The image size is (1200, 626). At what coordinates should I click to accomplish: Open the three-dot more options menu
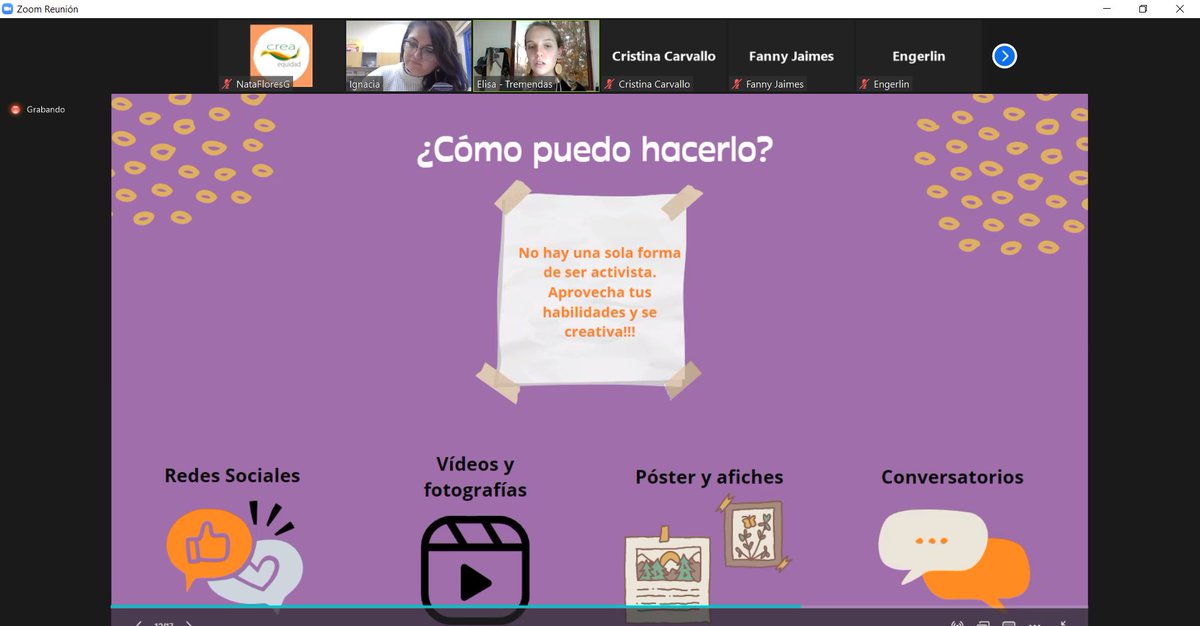pyautogui.click(x=1034, y=623)
